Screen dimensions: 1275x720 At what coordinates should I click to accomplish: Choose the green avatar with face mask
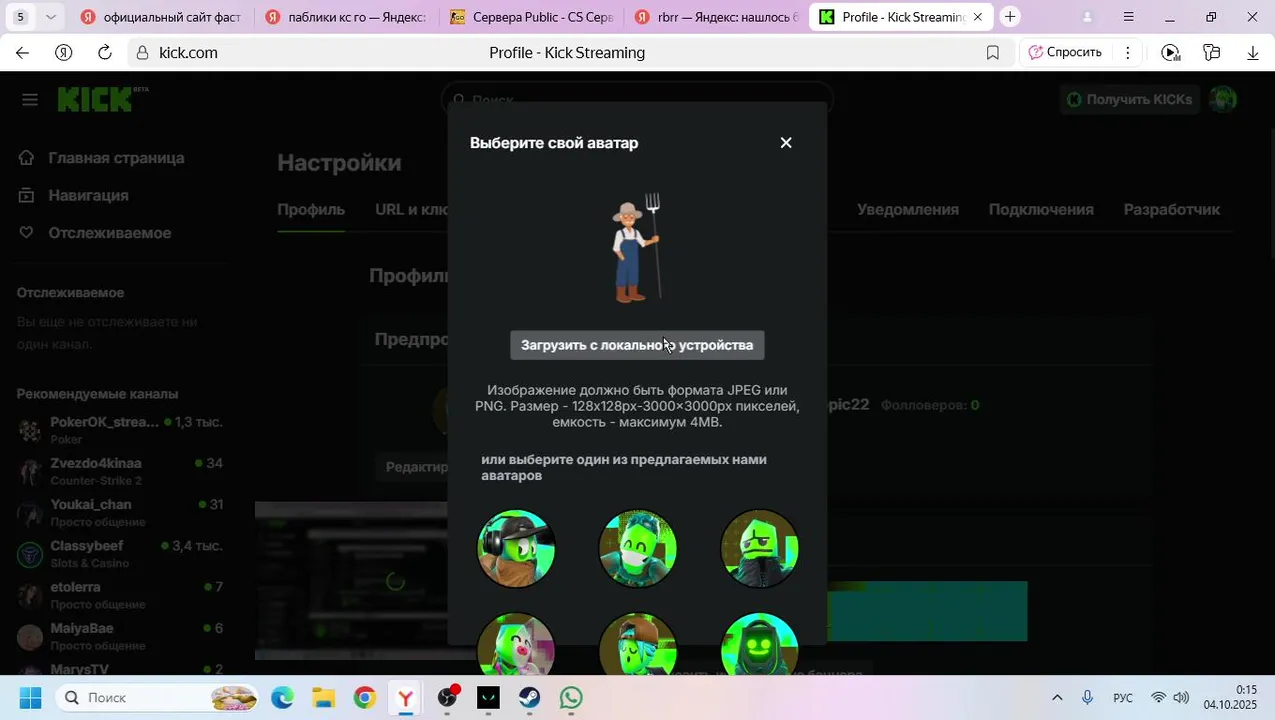pos(638,548)
